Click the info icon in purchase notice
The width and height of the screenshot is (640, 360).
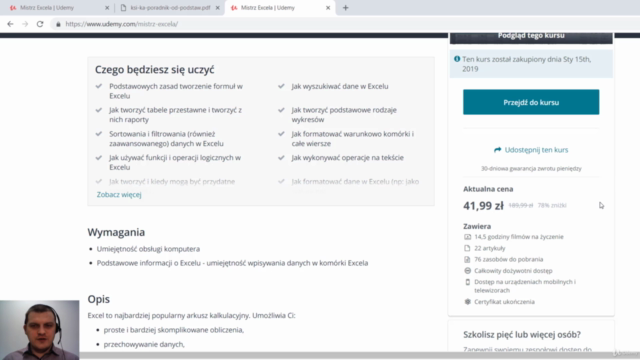pos(457,59)
